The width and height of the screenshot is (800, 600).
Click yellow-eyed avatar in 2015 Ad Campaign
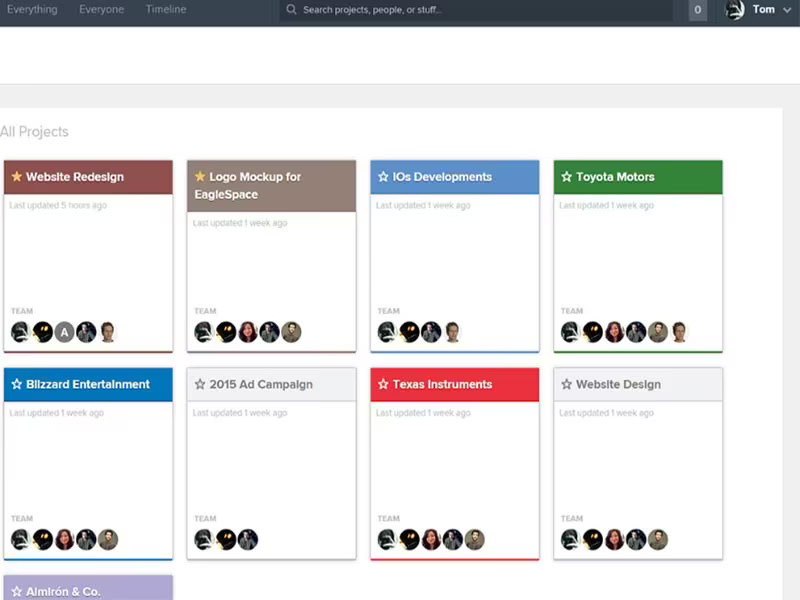(226, 539)
